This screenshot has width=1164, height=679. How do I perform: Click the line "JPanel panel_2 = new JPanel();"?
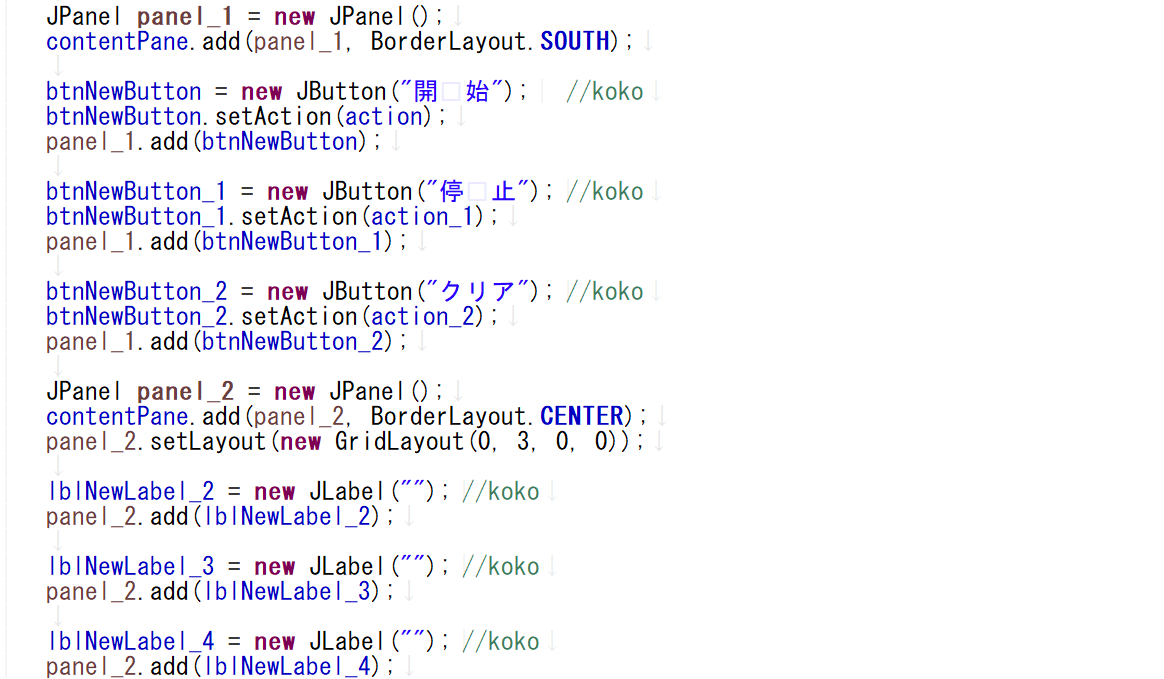[244, 392]
